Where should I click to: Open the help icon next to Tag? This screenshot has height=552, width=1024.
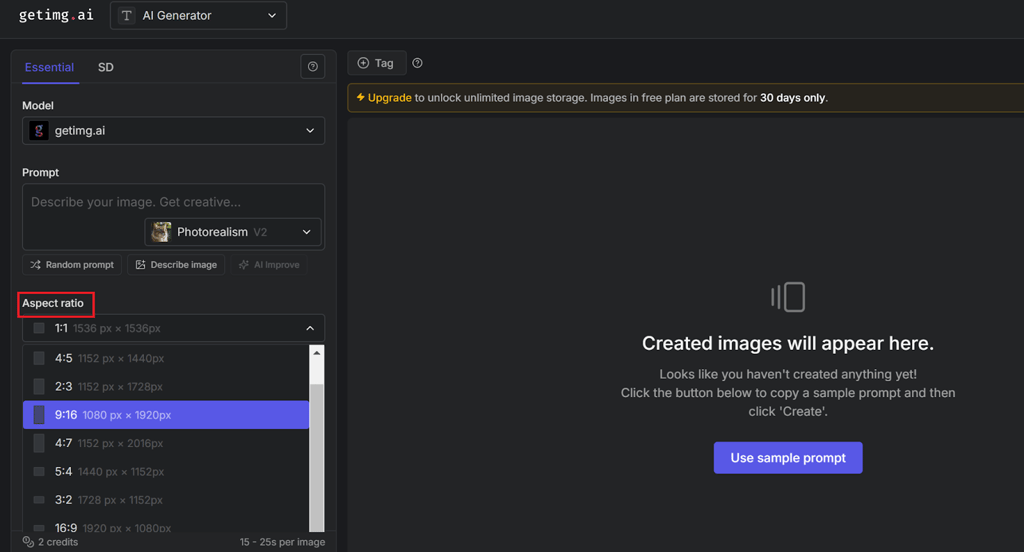click(x=417, y=63)
